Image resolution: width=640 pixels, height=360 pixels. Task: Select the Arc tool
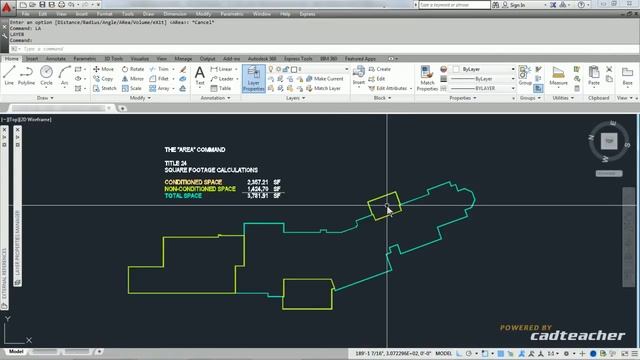pos(64,75)
